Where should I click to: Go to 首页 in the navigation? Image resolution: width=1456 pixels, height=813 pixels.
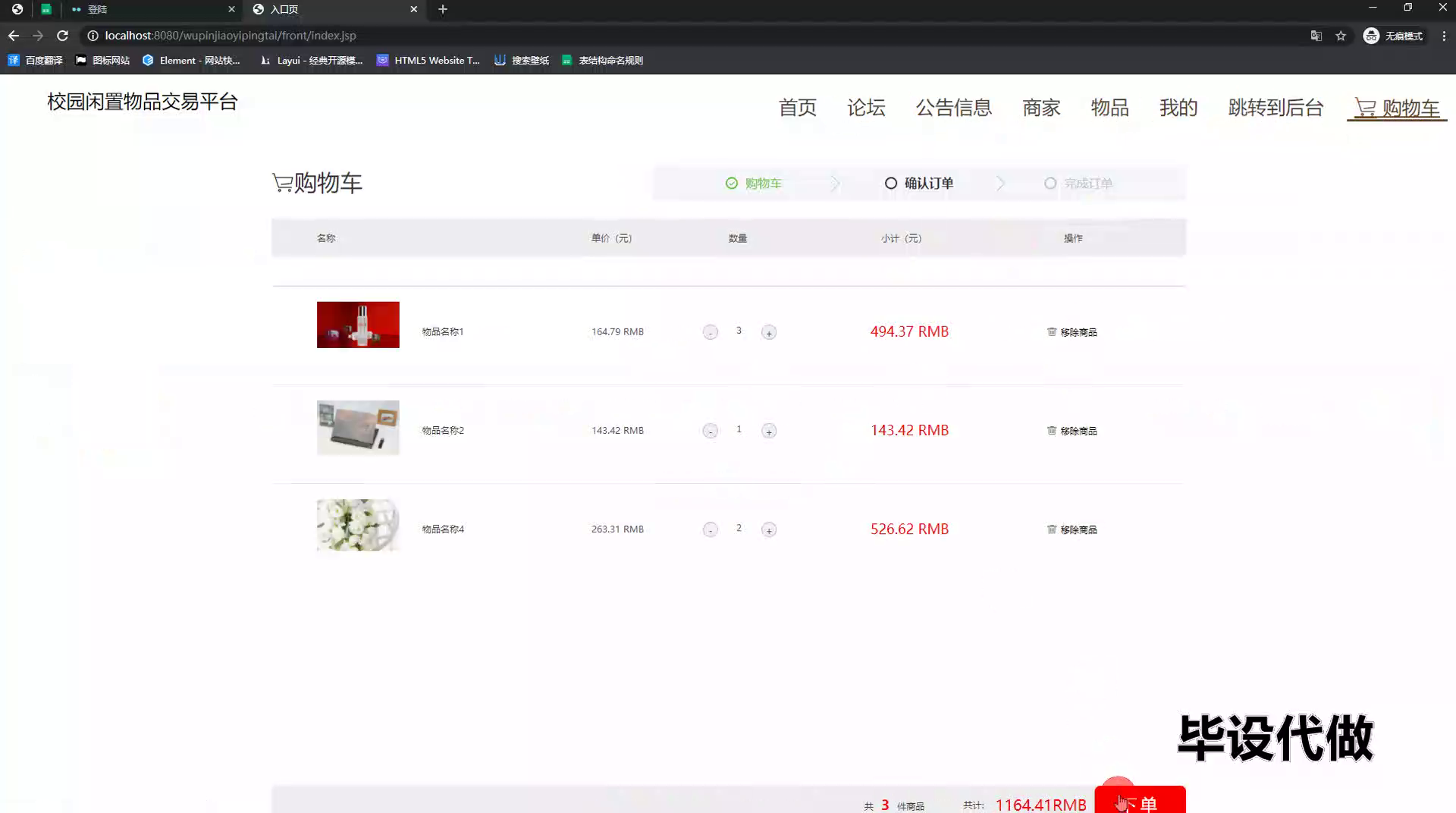pyautogui.click(x=798, y=108)
